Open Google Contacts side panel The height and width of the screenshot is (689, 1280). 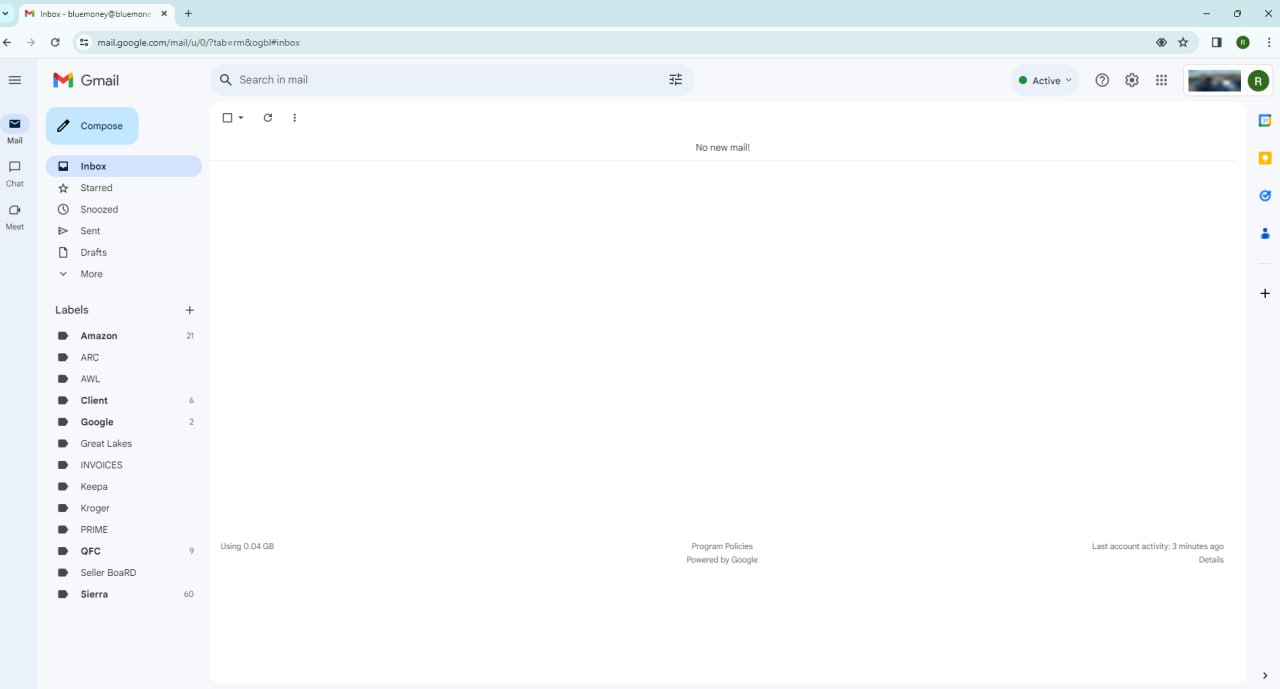coord(1265,233)
